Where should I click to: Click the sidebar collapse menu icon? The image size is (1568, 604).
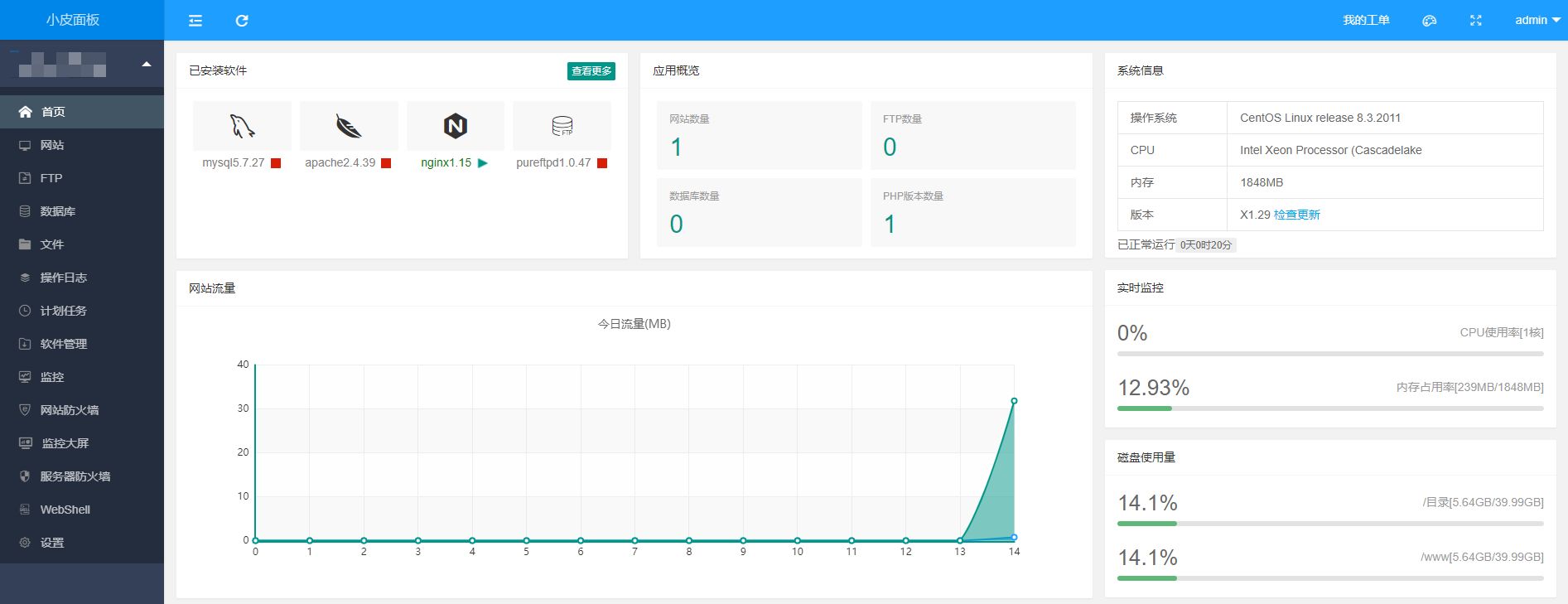[x=195, y=21]
